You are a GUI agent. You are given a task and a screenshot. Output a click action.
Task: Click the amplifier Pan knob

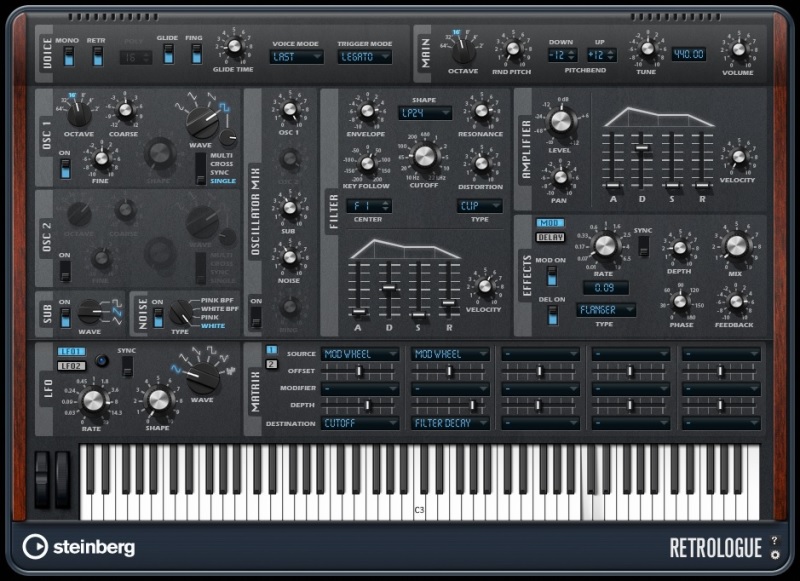pyautogui.click(x=560, y=177)
